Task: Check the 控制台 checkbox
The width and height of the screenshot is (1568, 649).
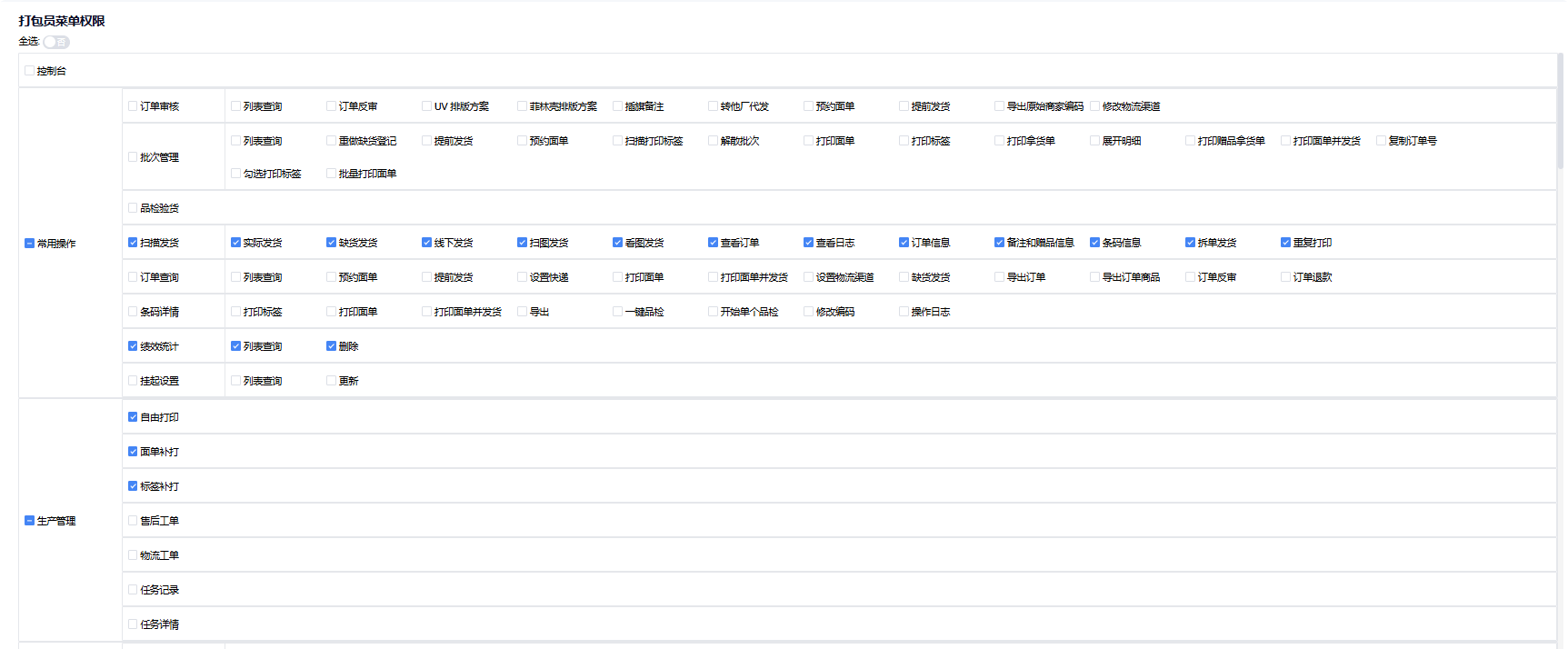Action: [x=29, y=71]
